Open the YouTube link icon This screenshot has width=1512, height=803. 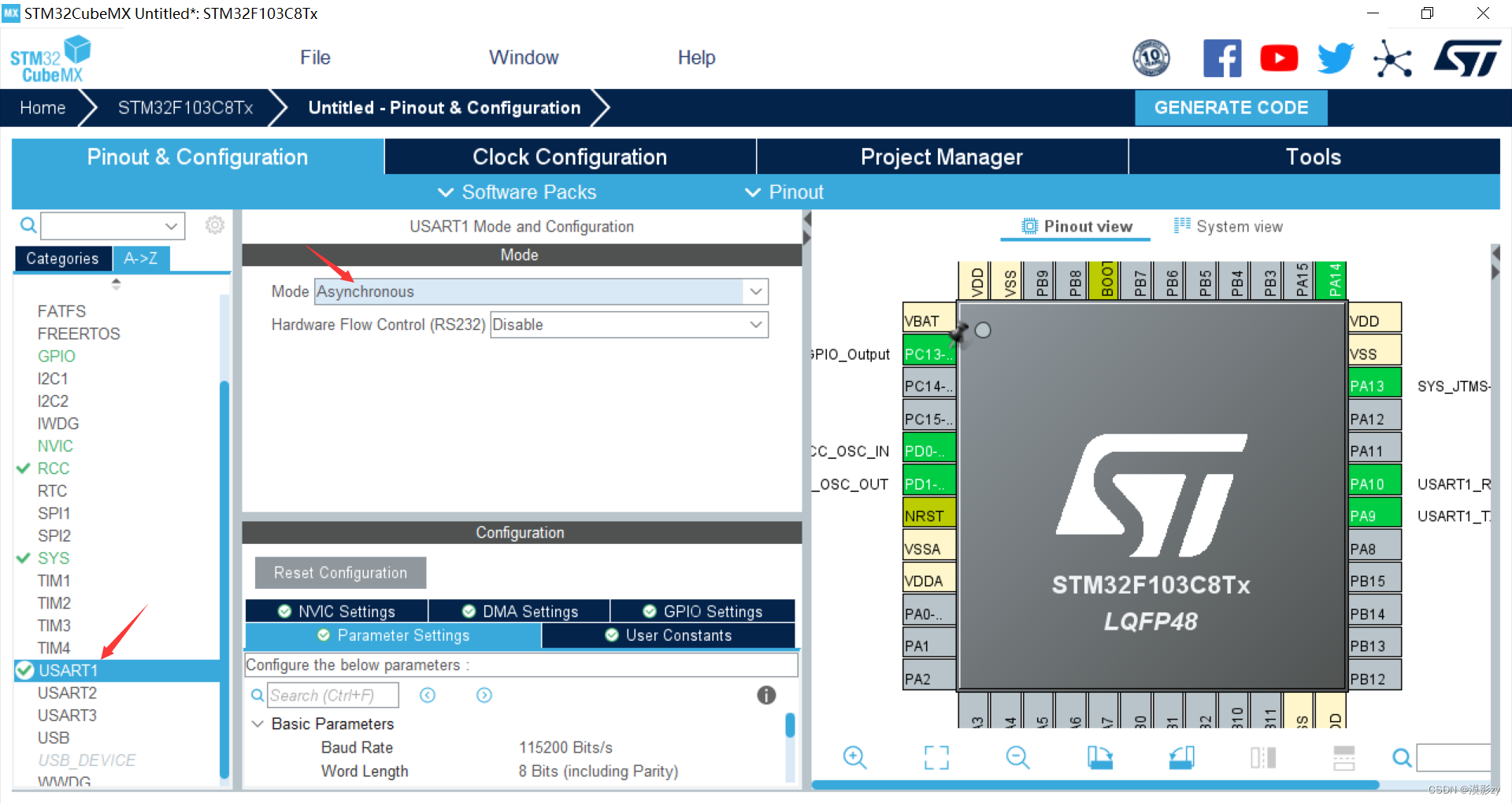[1279, 58]
